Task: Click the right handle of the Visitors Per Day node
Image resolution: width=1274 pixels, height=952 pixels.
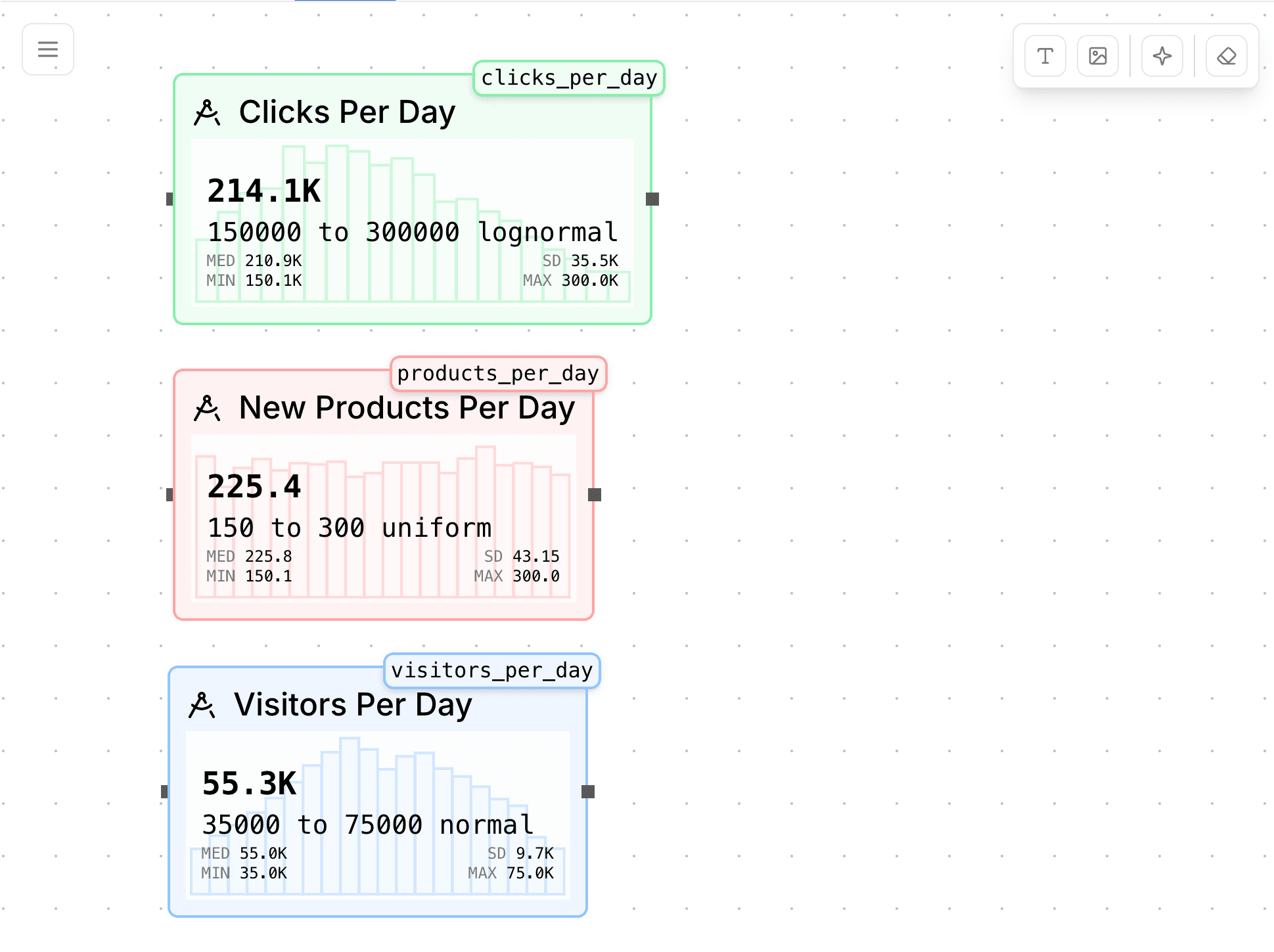Action: coord(588,792)
